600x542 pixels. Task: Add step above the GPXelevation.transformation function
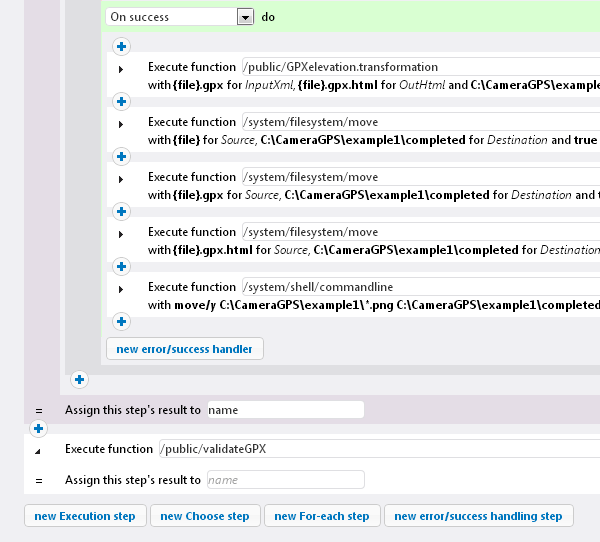tap(121, 47)
